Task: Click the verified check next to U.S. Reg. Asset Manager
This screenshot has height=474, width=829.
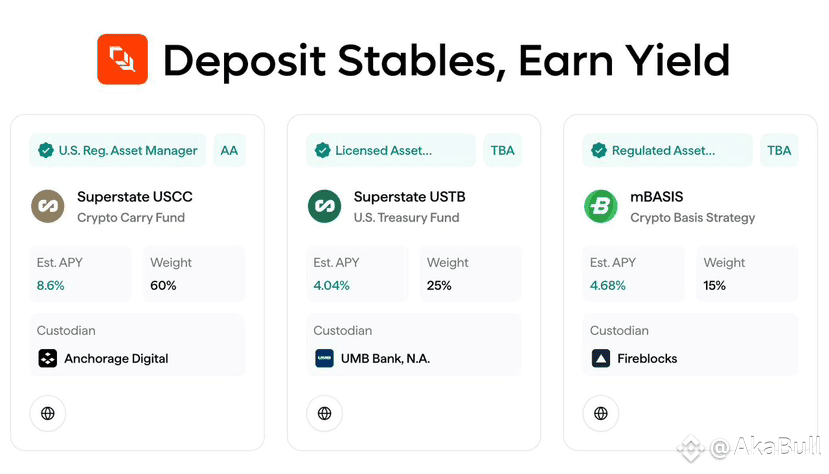Action: [46, 151]
